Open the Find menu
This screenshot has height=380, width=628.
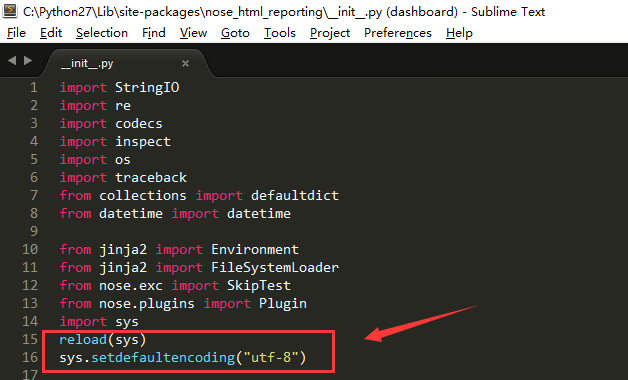tap(154, 33)
